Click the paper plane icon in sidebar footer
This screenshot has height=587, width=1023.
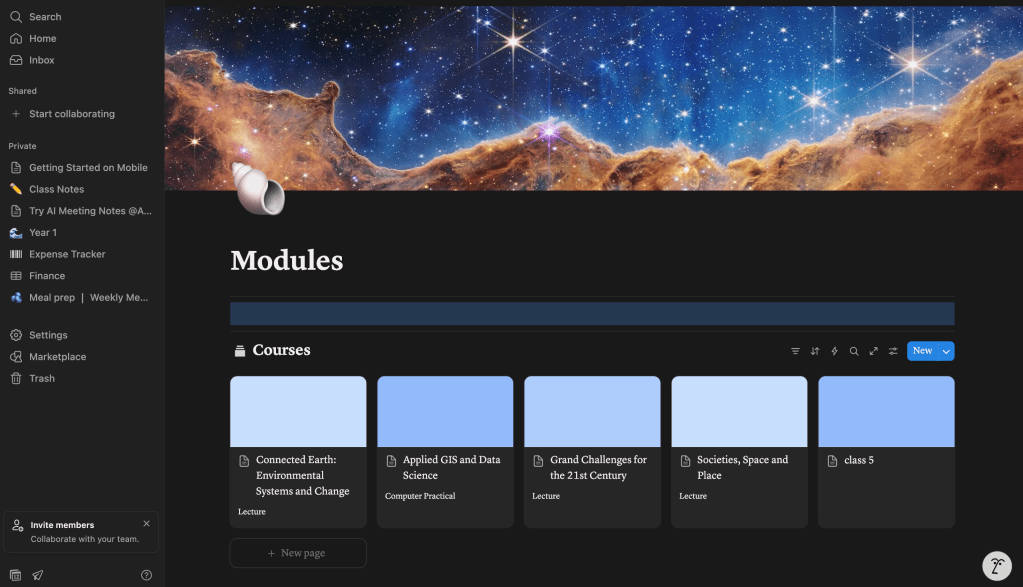click(38, 575)
